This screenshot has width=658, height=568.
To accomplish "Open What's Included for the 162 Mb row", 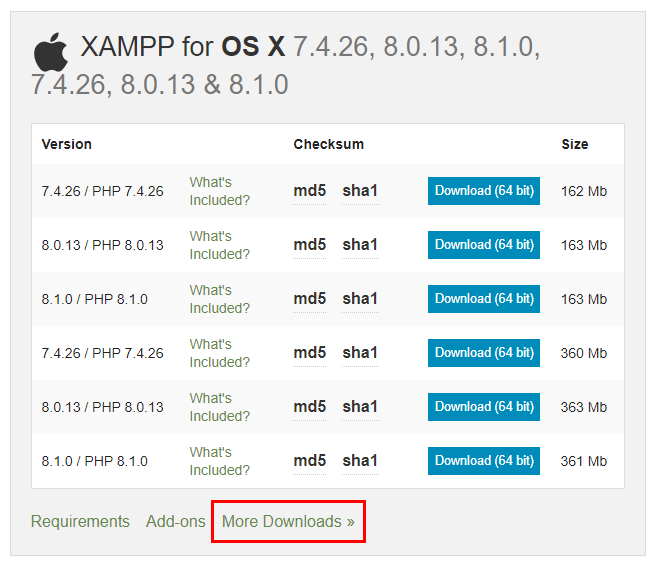I will 219,191.
